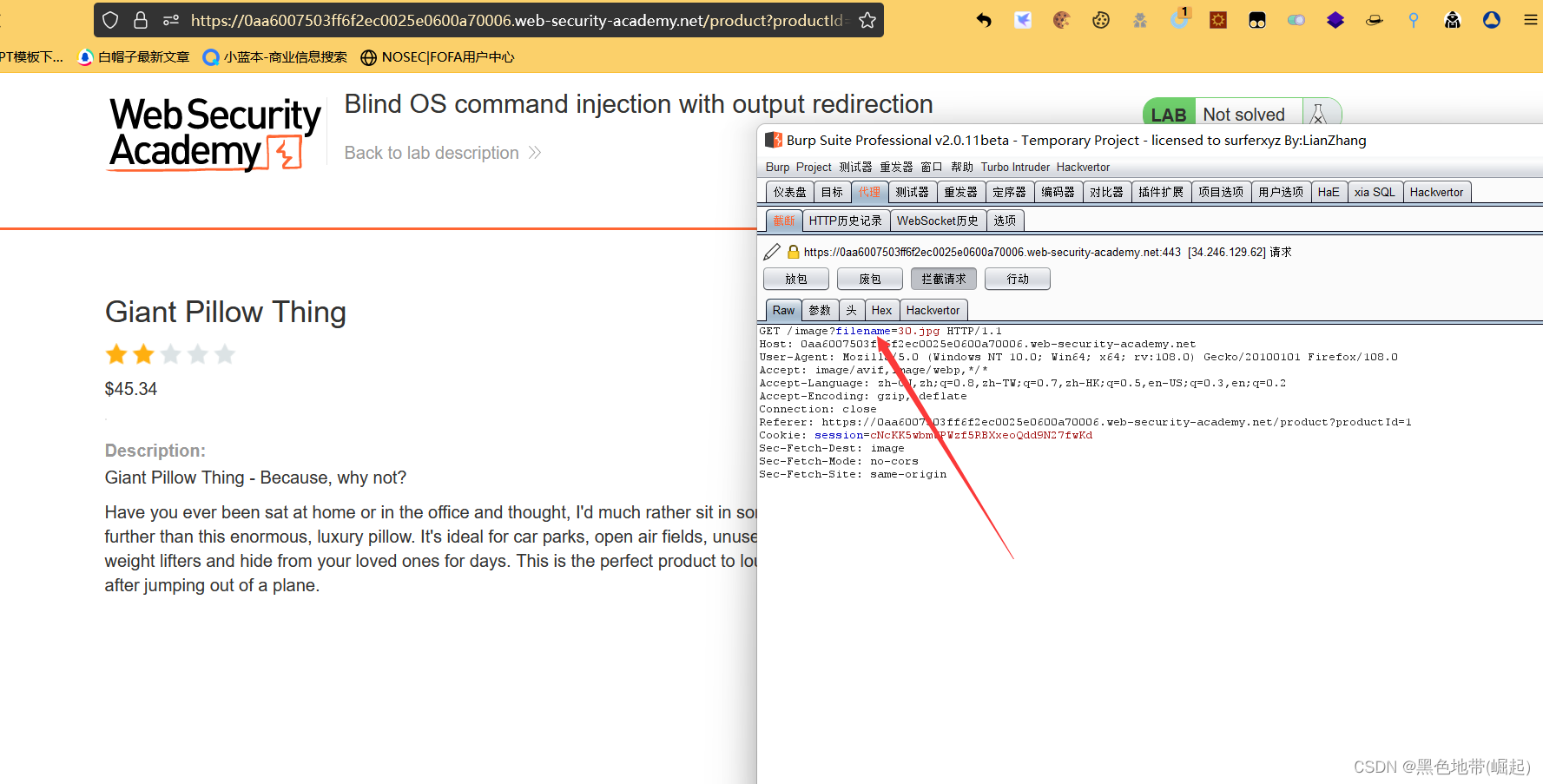Switch to the 重发器 main tab
Screen dimensions: 1543x784
(x=961, y=193)
